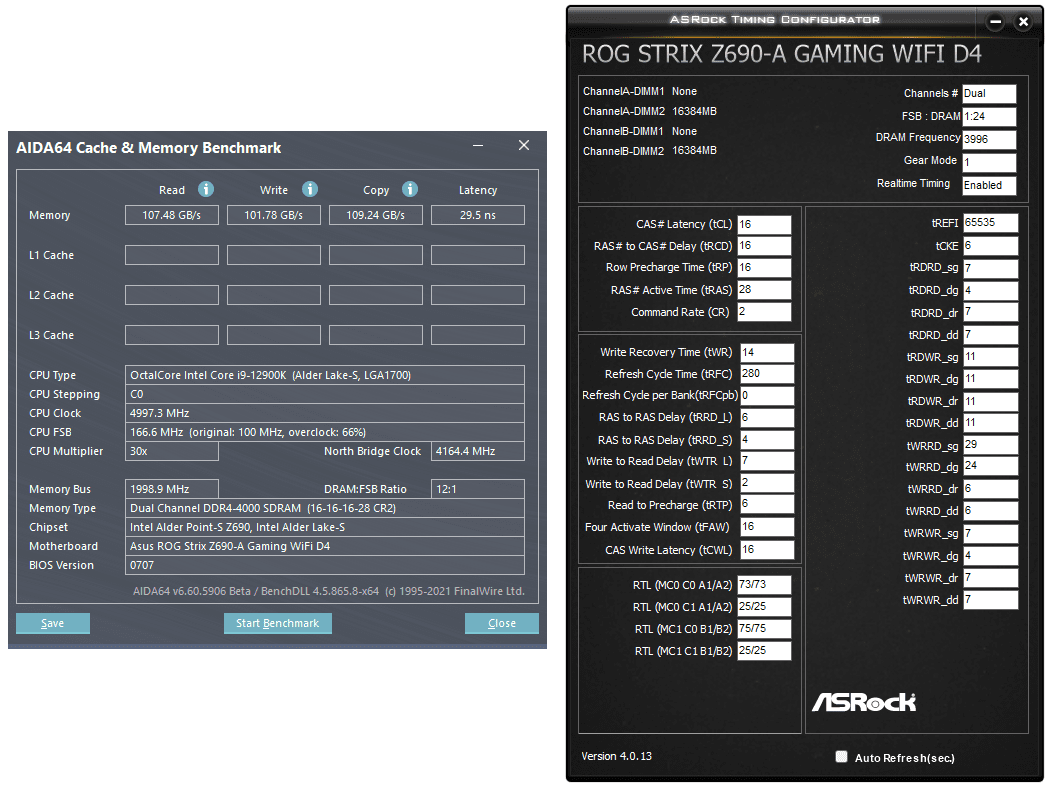
Task: Click the tRDRD_sg value field
Action: [x=990, y=268]
